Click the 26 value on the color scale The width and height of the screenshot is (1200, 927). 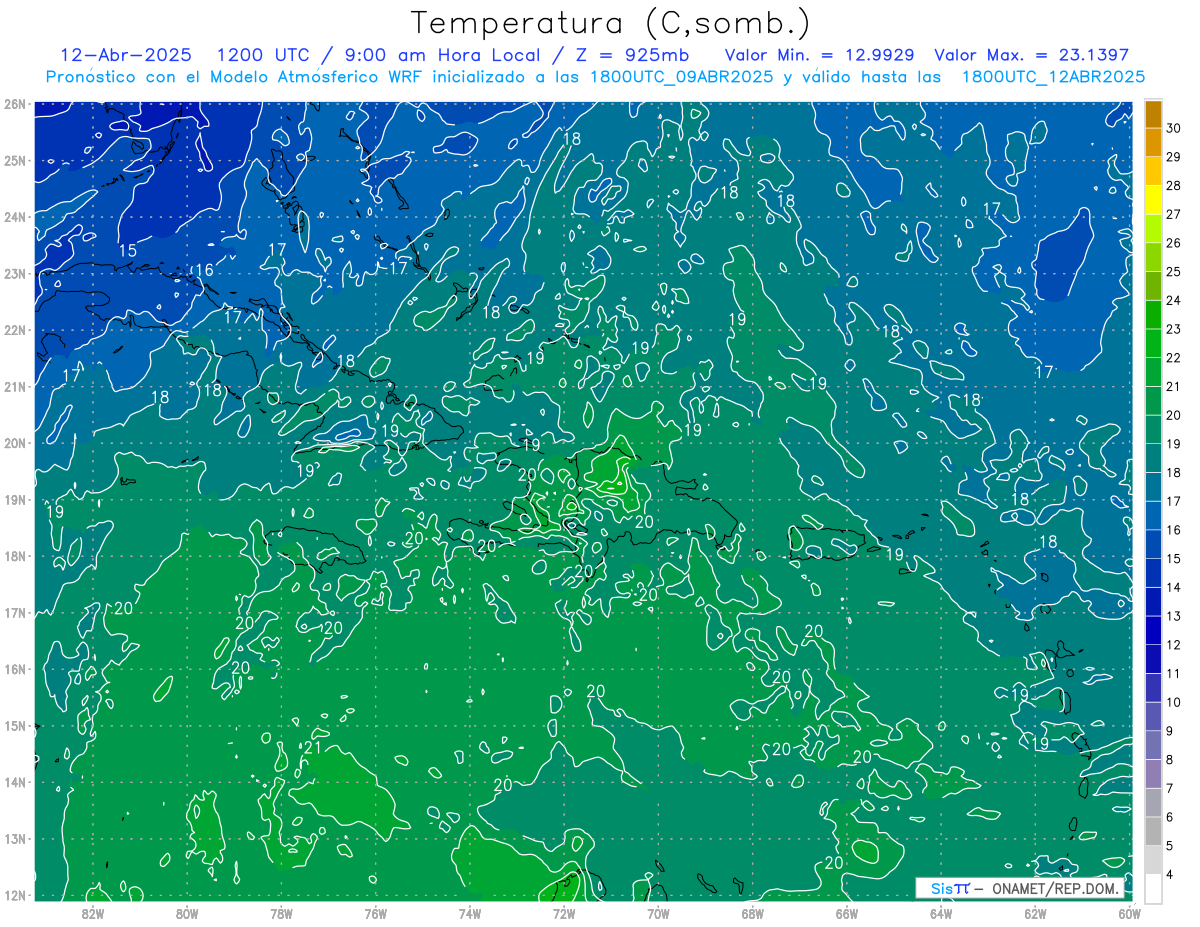coord(1173,243)
